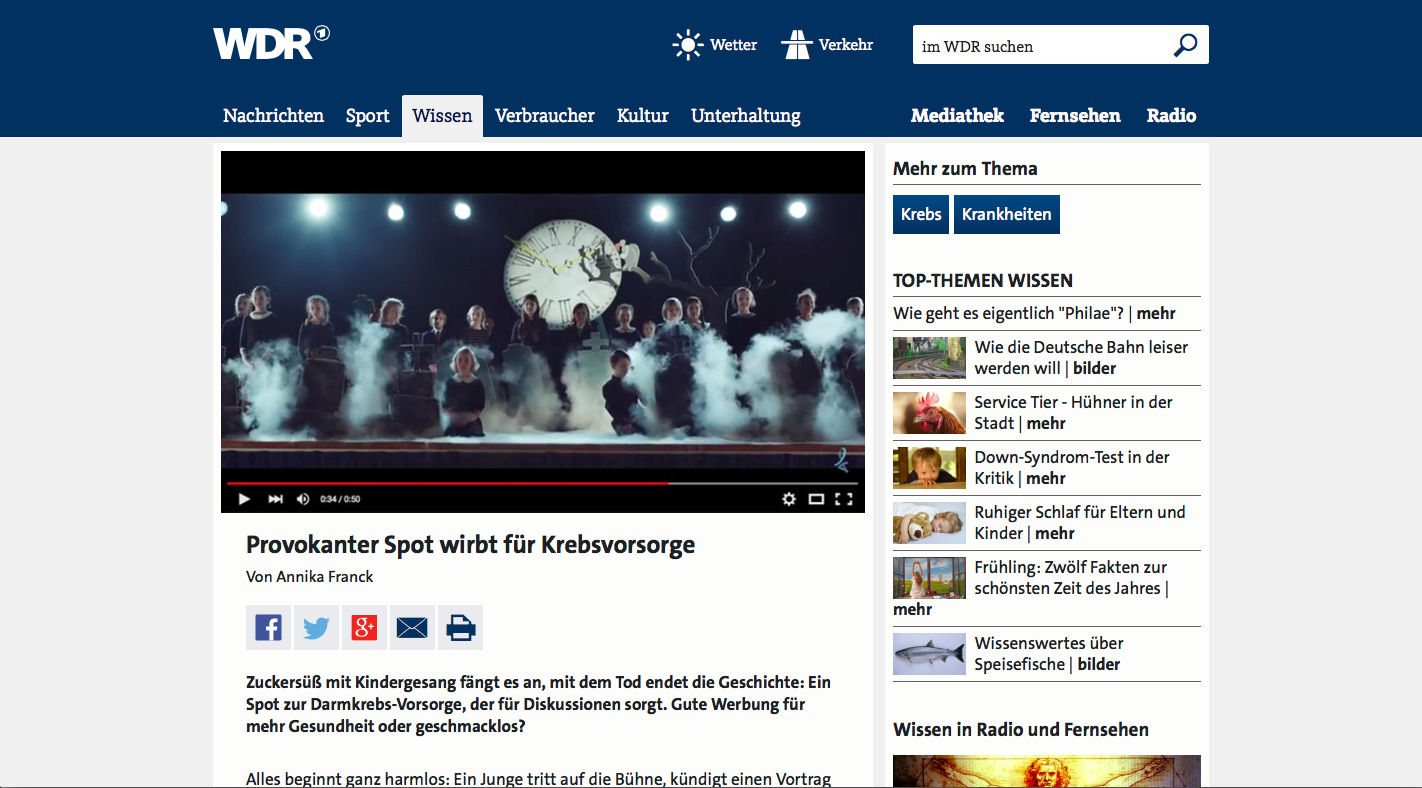Play the video
The image size is (1422, 788).
243,499
